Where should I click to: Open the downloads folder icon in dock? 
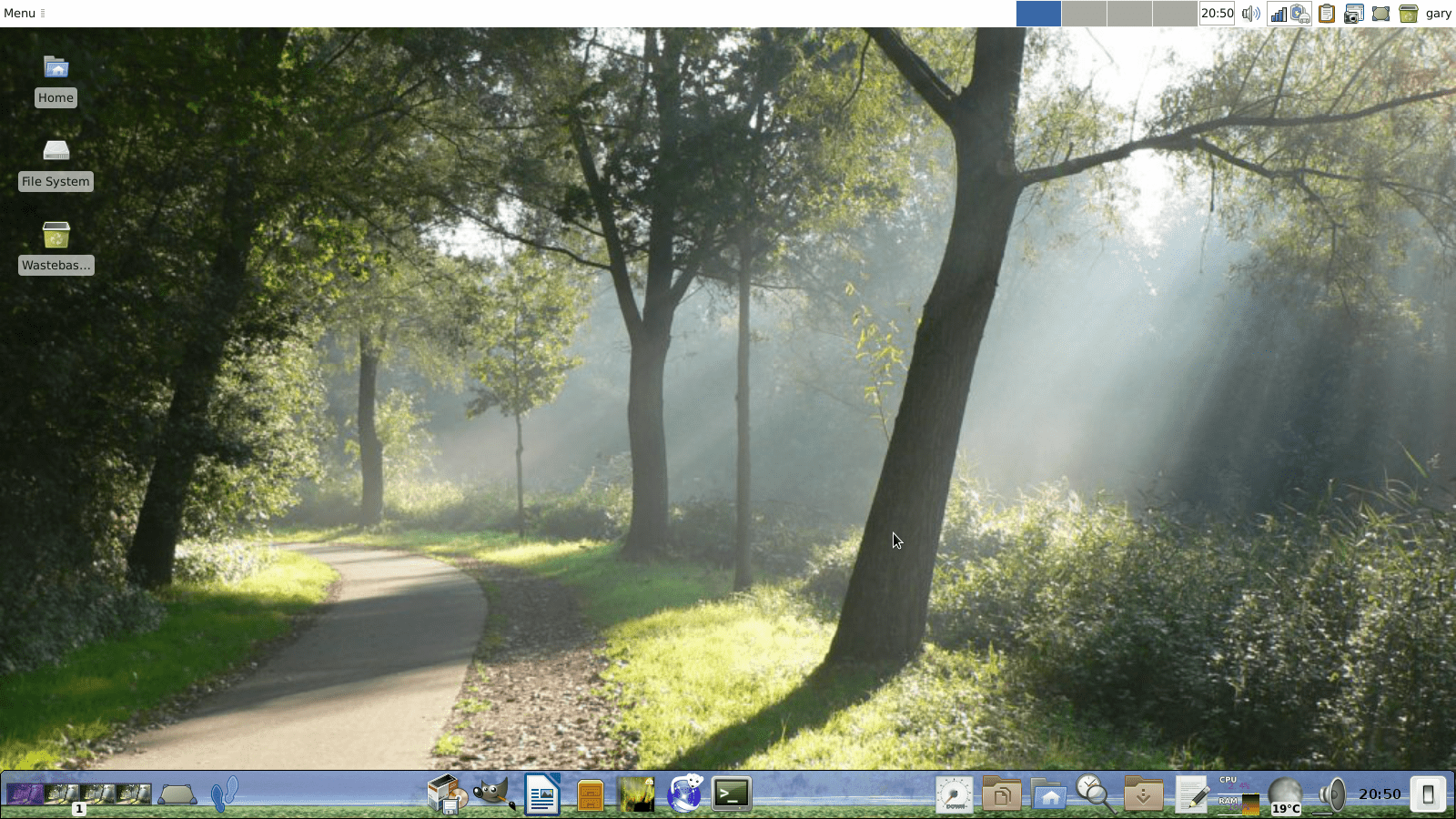click(1144, 794)
